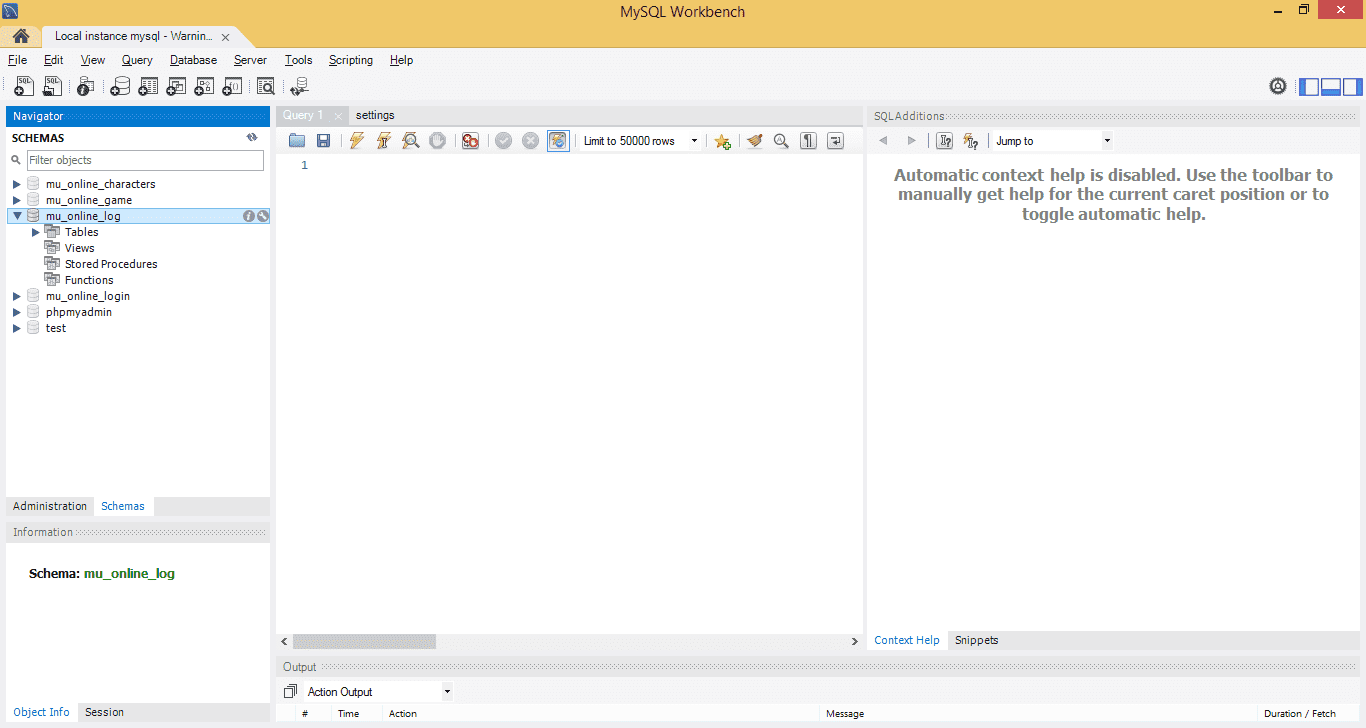The image size is (1366, 728).
Task: Click the wrench icon on mu_online_log
Action: pos(263,216)
